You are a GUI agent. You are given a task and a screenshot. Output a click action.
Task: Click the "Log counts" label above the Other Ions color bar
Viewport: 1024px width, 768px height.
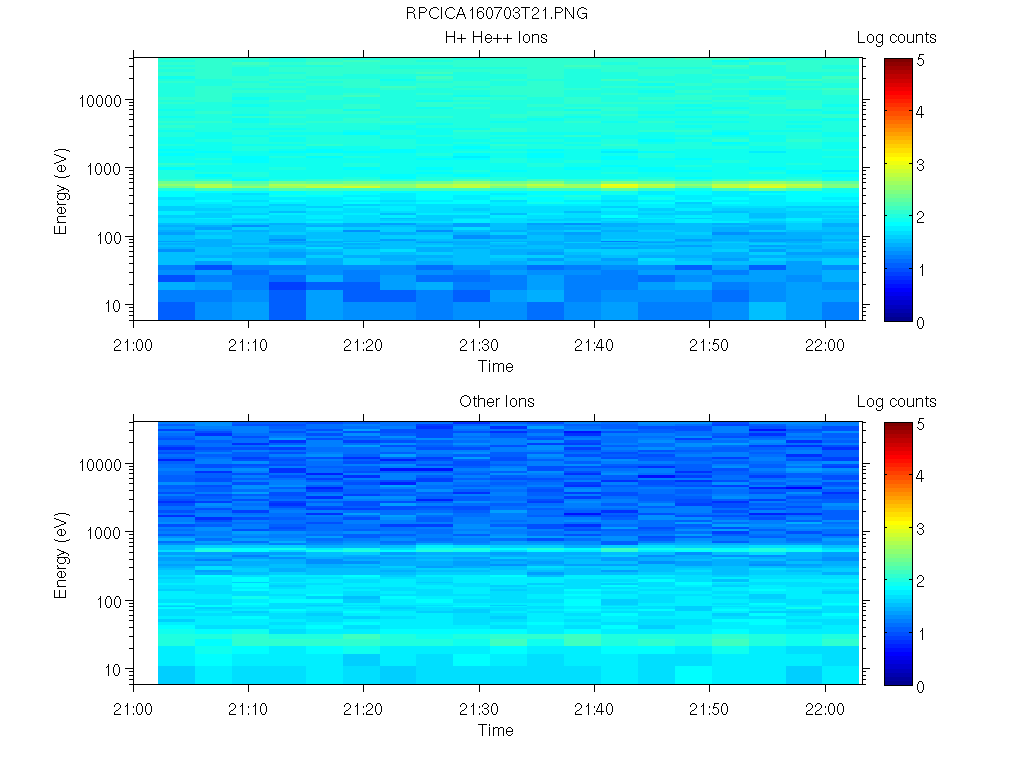click(896, 402)
